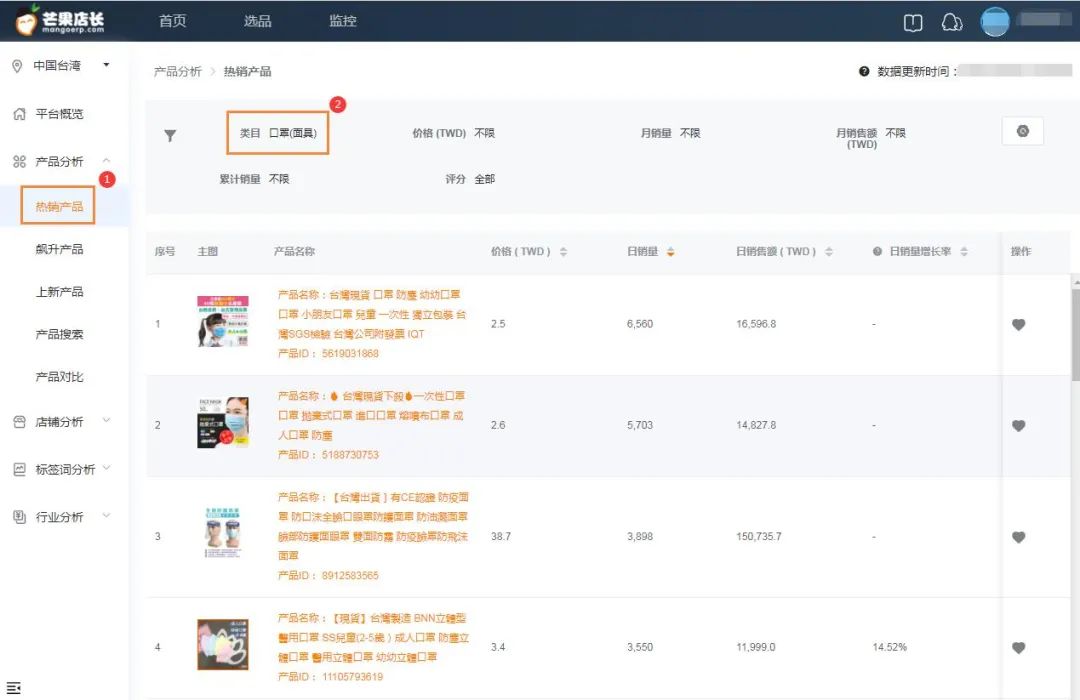1080x700 pixels.
Task: Open the customer service headset icon
Action: (x=952, y=22)
